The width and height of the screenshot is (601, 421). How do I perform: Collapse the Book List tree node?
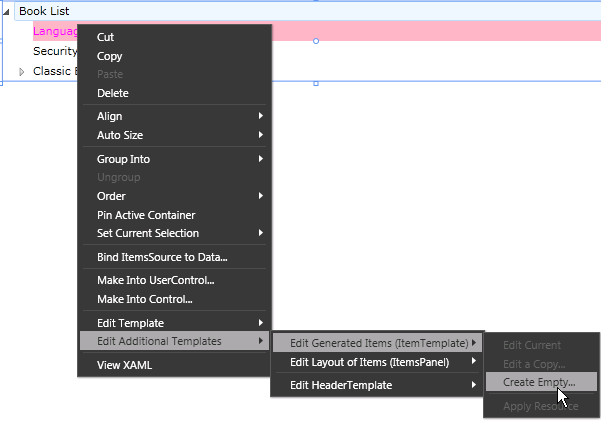[8, 12]
